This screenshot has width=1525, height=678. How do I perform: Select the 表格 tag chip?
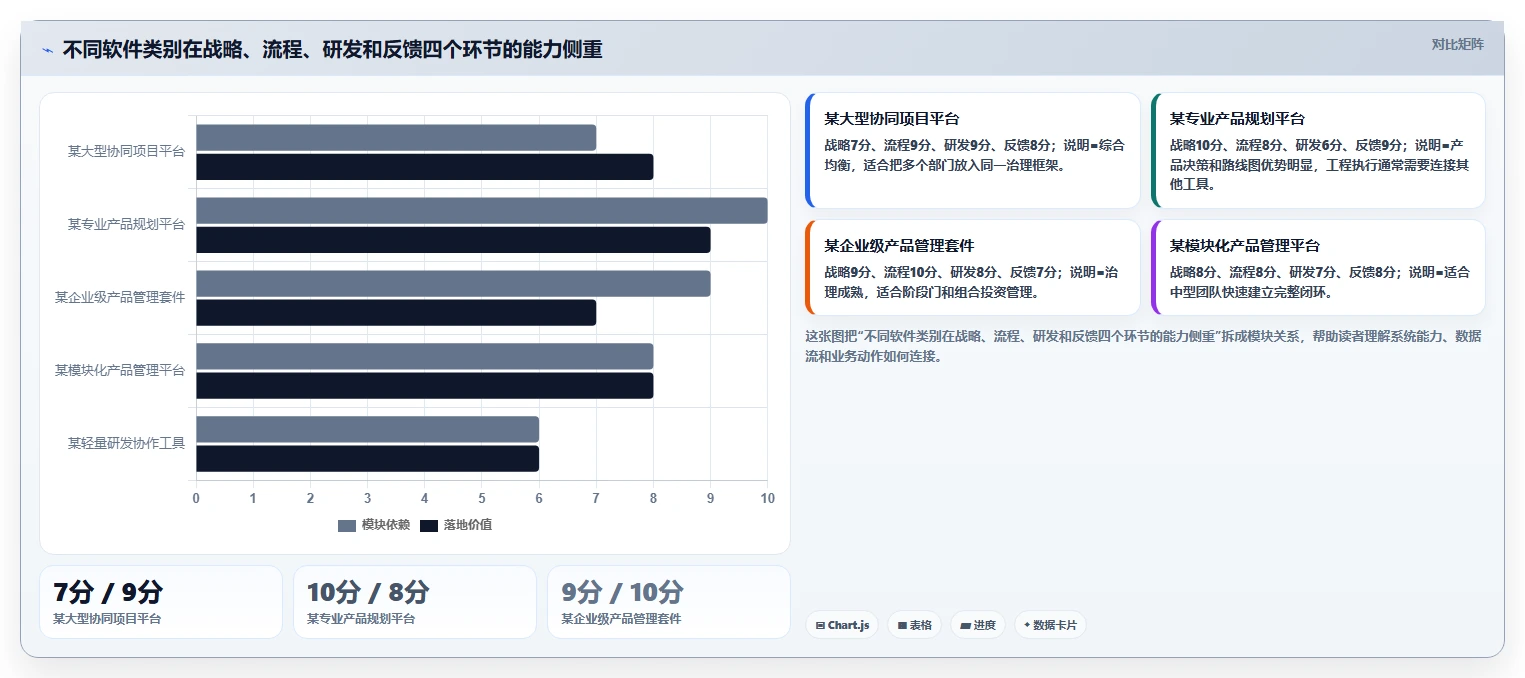914,625
